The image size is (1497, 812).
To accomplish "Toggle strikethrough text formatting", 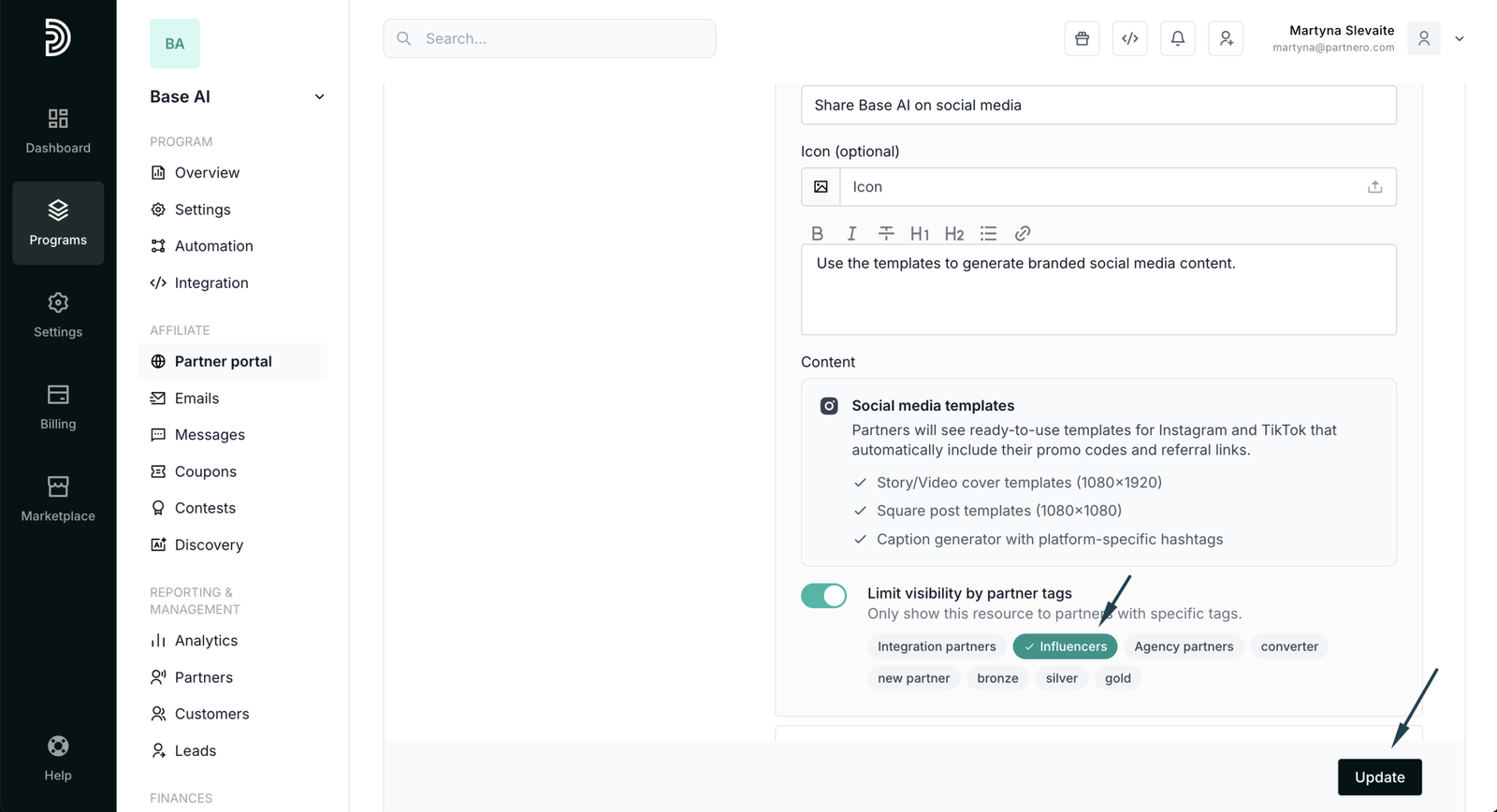I will click(x=885, y=234).
